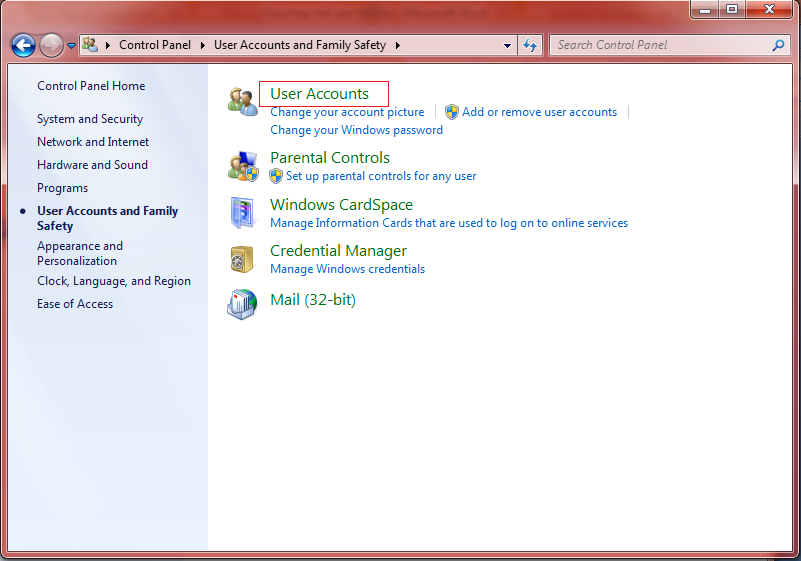Open Mail (32-bit) link
Viewport: 801px width, 561px height.
[x=313, y=300]
